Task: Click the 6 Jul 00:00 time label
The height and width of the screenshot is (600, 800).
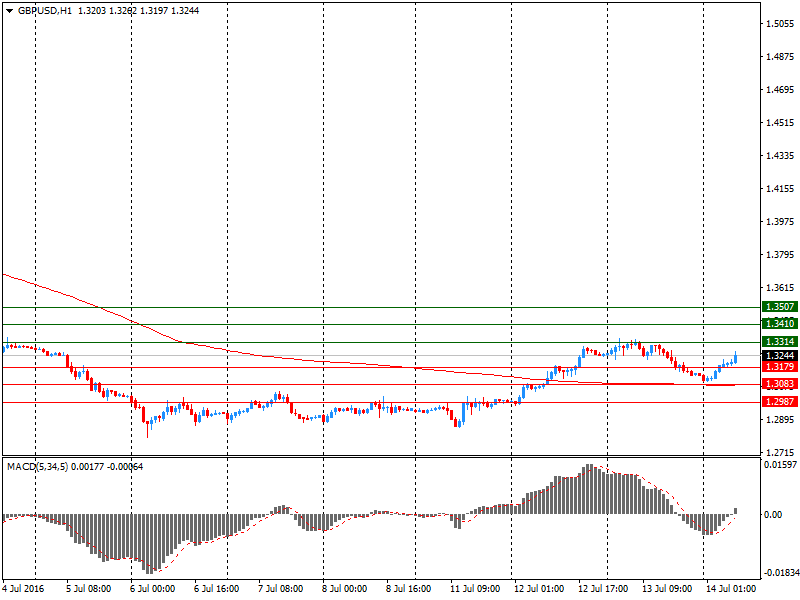Action: [x=153, y=589]
